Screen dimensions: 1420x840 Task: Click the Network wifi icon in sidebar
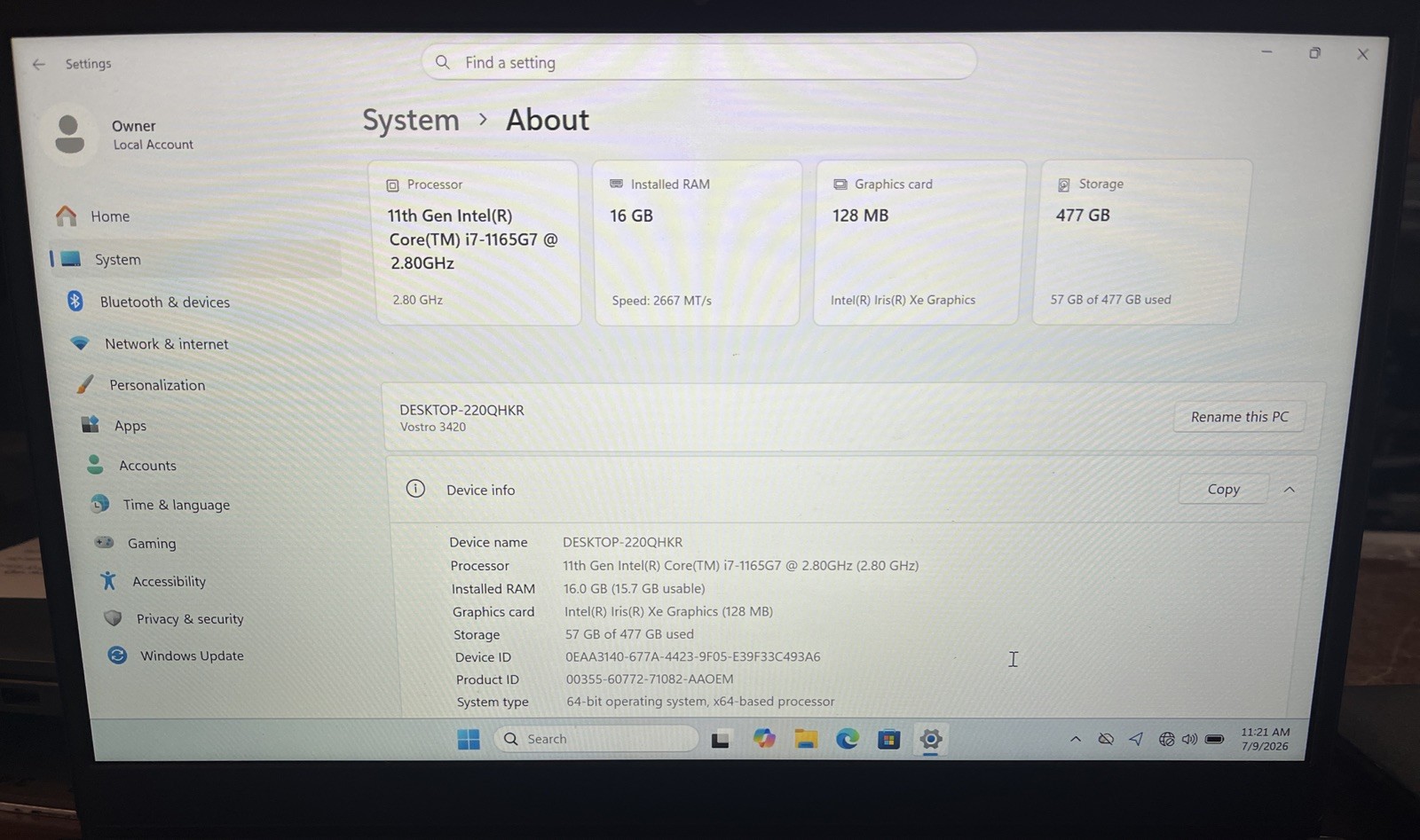(x=80, y=343)
